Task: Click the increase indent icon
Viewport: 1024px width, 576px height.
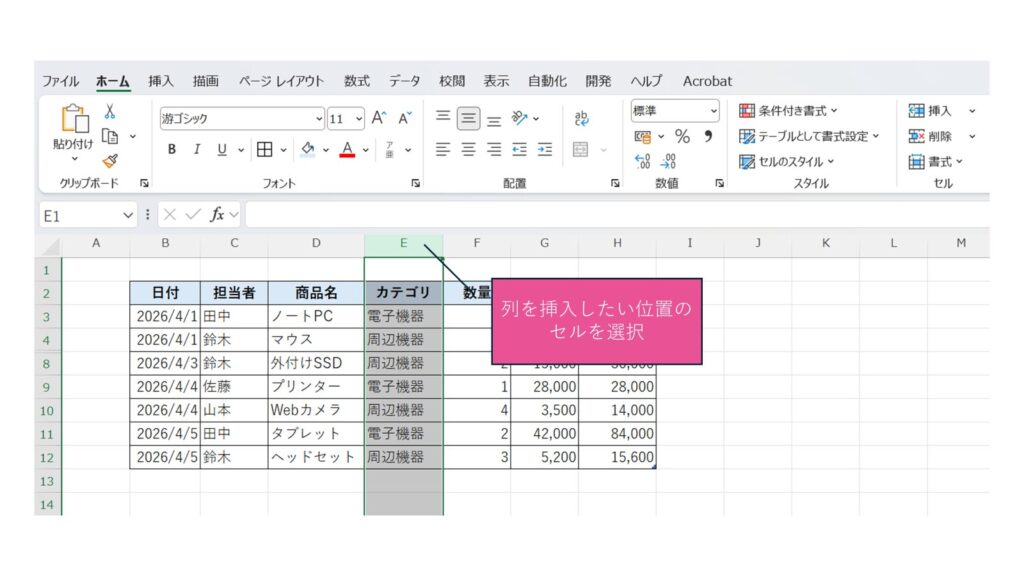Action: point(545,149)
